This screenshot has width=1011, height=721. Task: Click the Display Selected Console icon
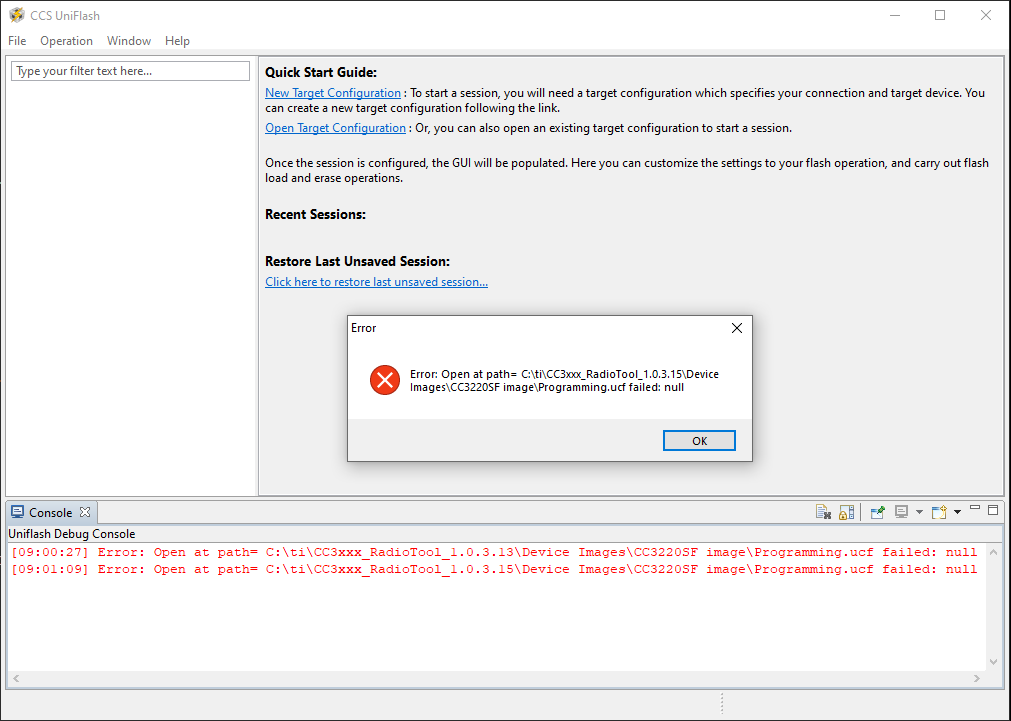(901, 512)
